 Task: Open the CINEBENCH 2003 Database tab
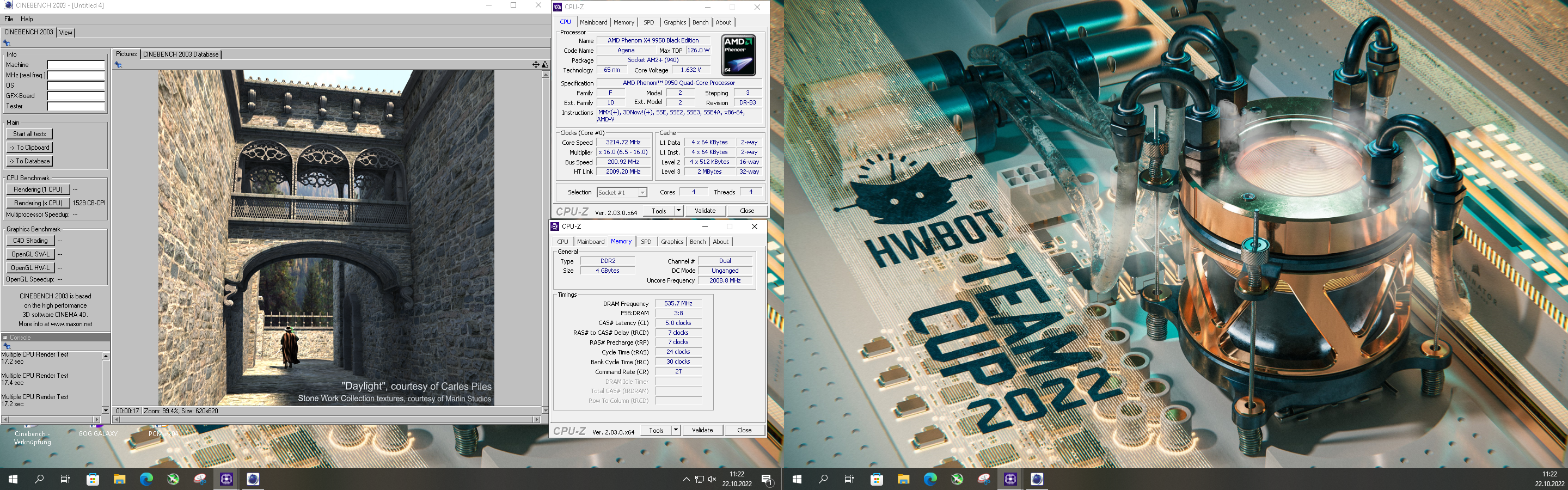pos(181,54)
